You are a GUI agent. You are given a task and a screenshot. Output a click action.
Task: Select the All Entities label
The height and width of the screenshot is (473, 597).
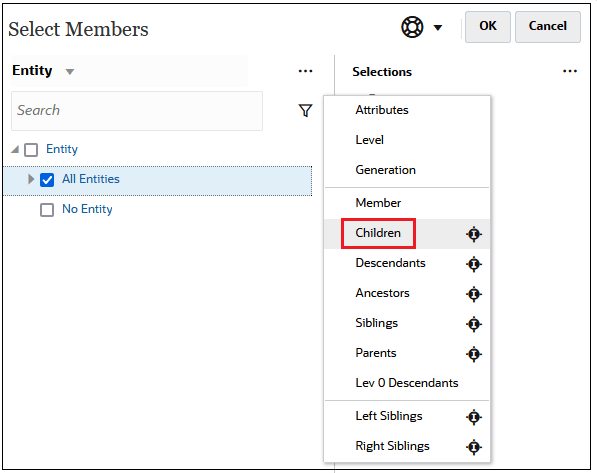[91, 179]
